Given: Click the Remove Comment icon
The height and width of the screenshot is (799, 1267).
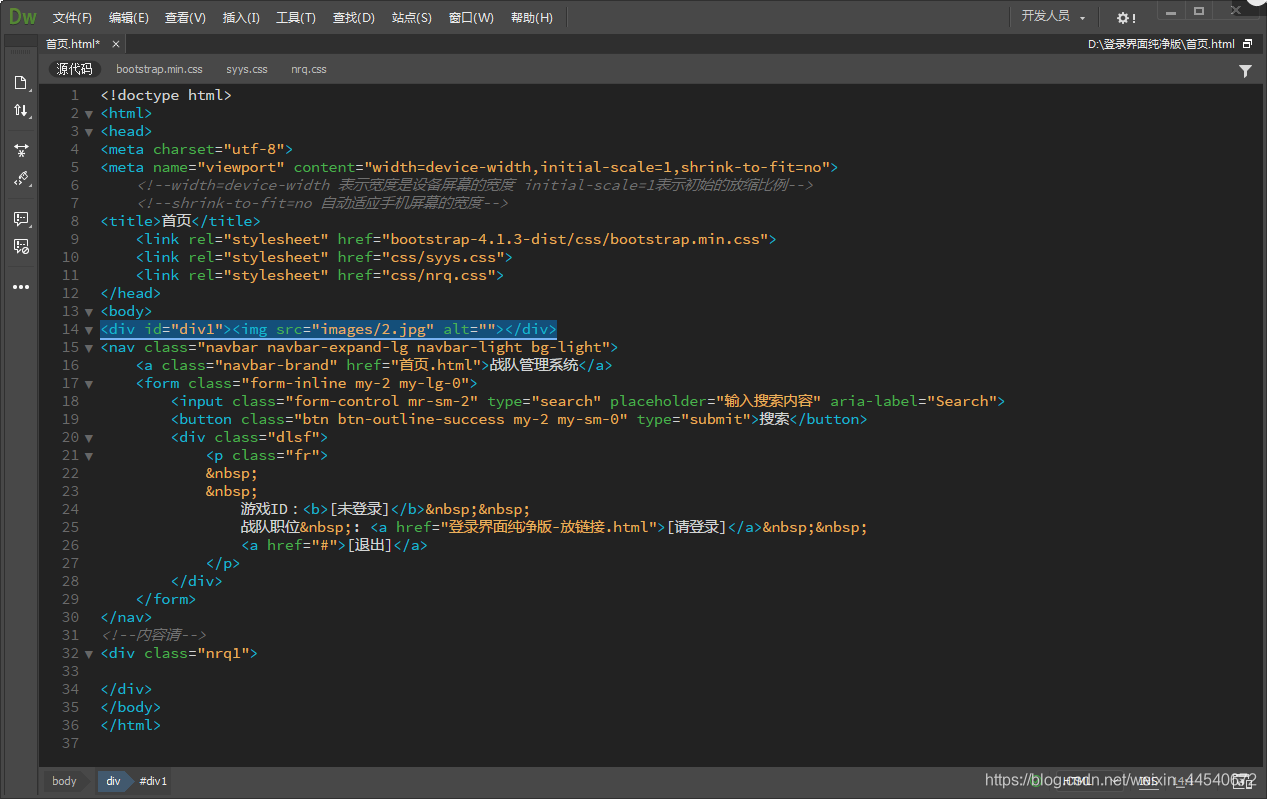Looking at the screenshot, I should 20,246.
